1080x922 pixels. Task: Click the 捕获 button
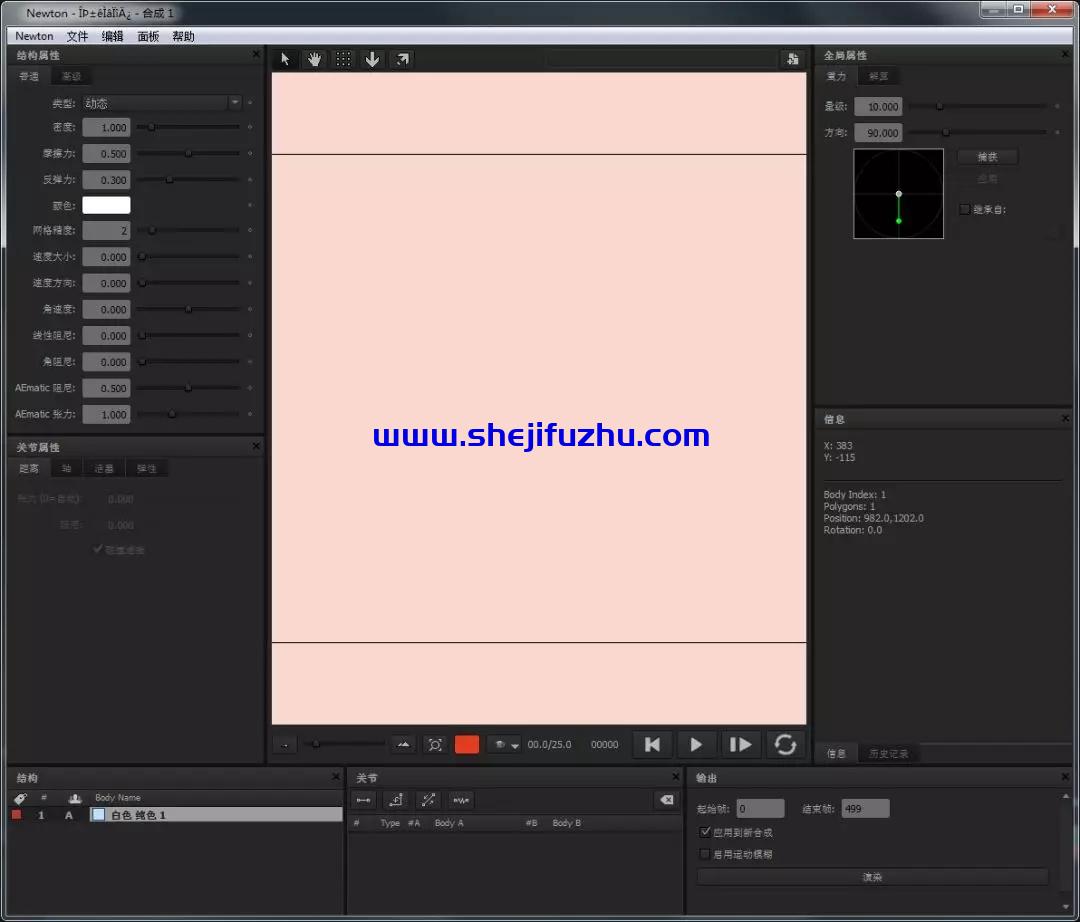click(x=988, y=157)
